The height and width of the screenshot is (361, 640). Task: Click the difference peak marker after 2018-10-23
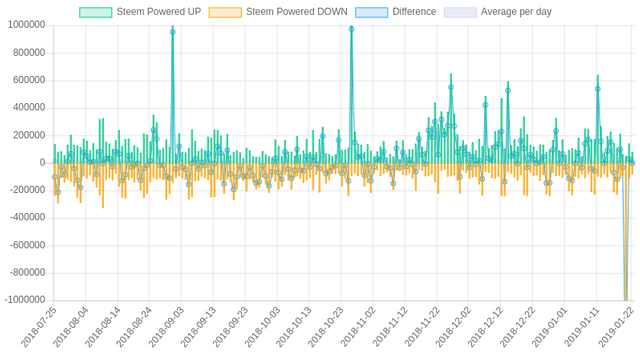pos(351,29)
